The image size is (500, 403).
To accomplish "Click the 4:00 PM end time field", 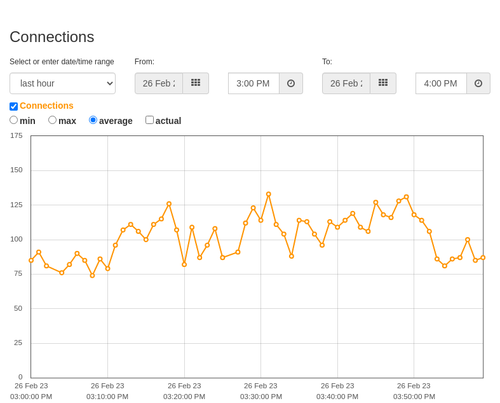I will 441,83.
